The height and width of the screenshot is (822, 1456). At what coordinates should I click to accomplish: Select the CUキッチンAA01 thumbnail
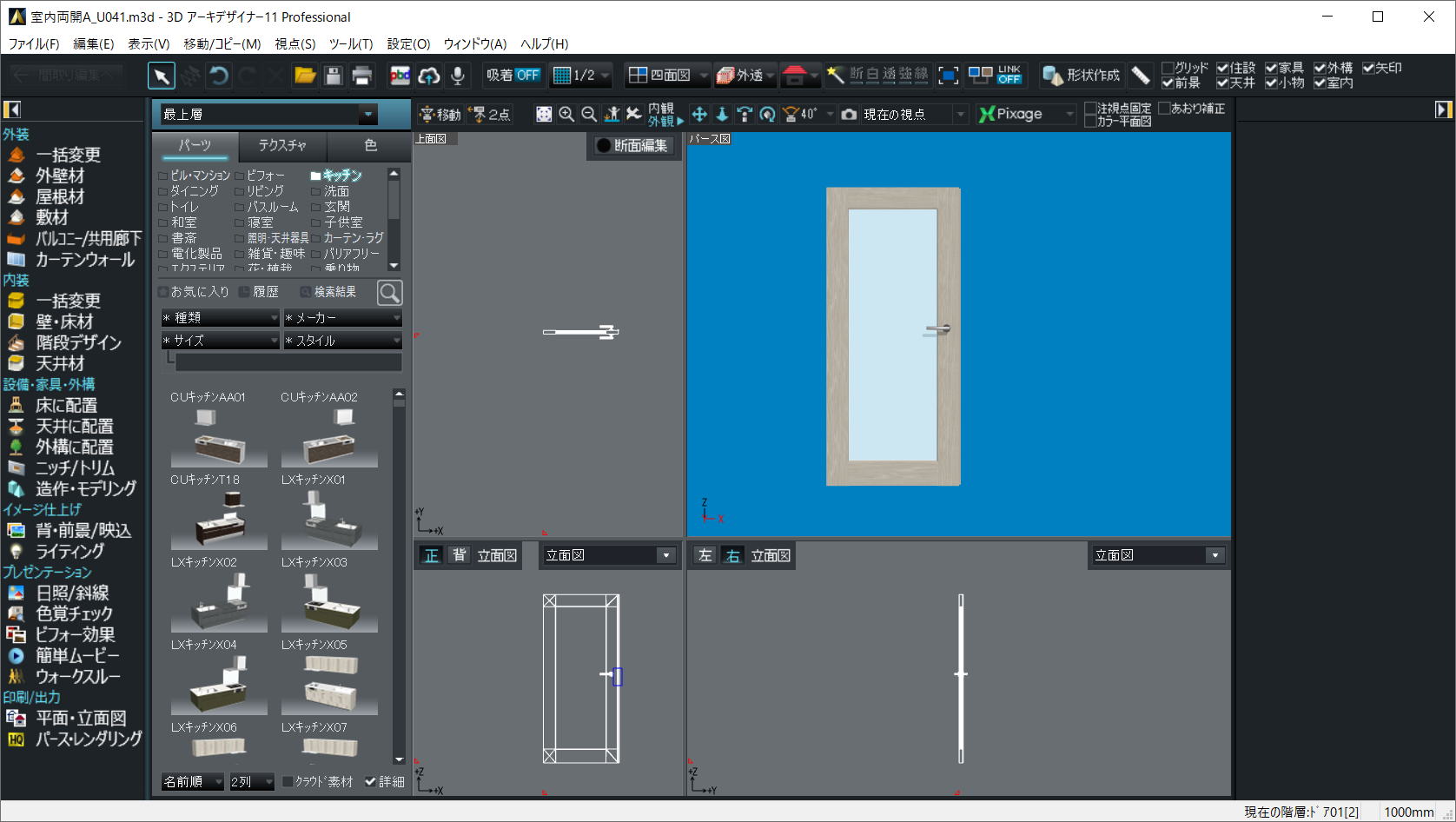(x=219, y=439)
